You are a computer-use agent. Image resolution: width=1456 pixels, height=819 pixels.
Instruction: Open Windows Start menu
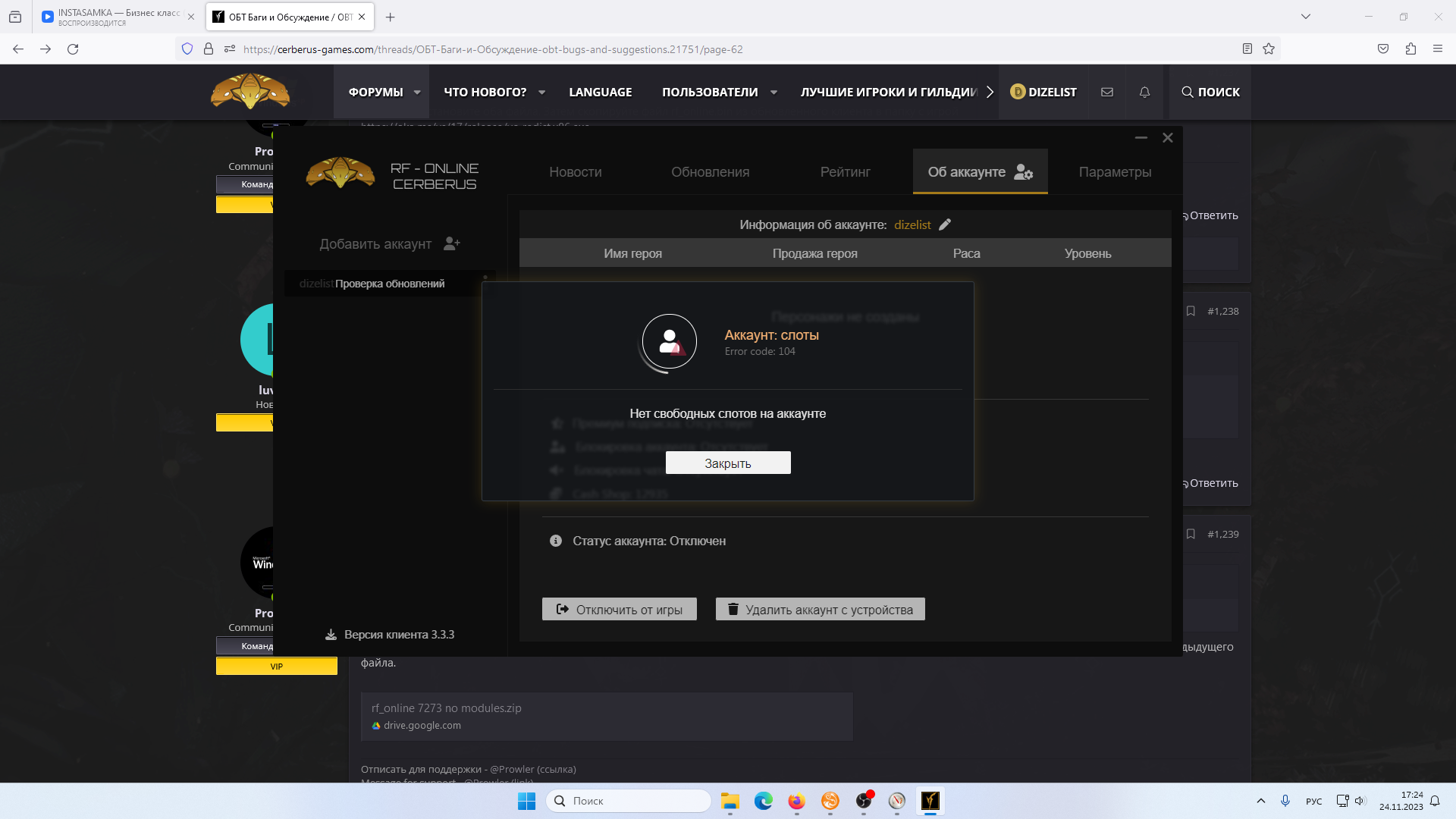[526, 802]
